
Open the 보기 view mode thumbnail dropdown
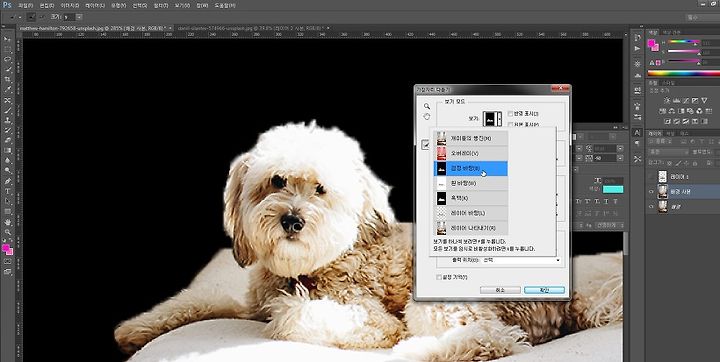pyautogui.click(x=492, y=119)
